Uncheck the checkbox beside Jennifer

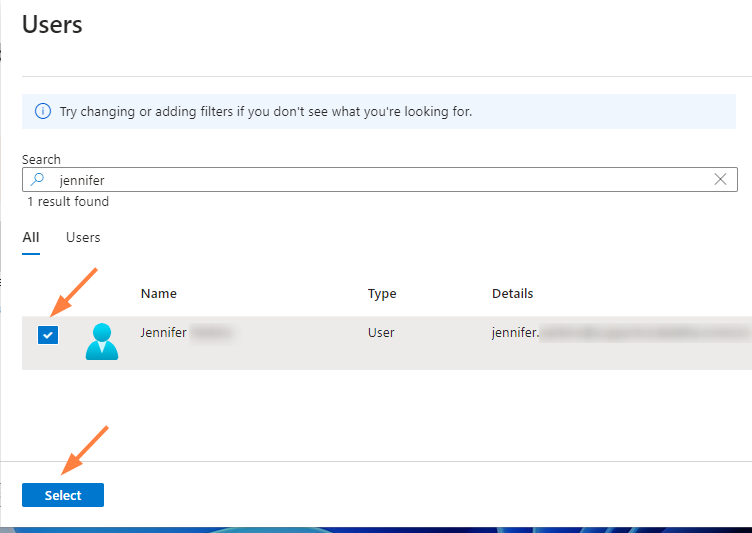point(48,335)
